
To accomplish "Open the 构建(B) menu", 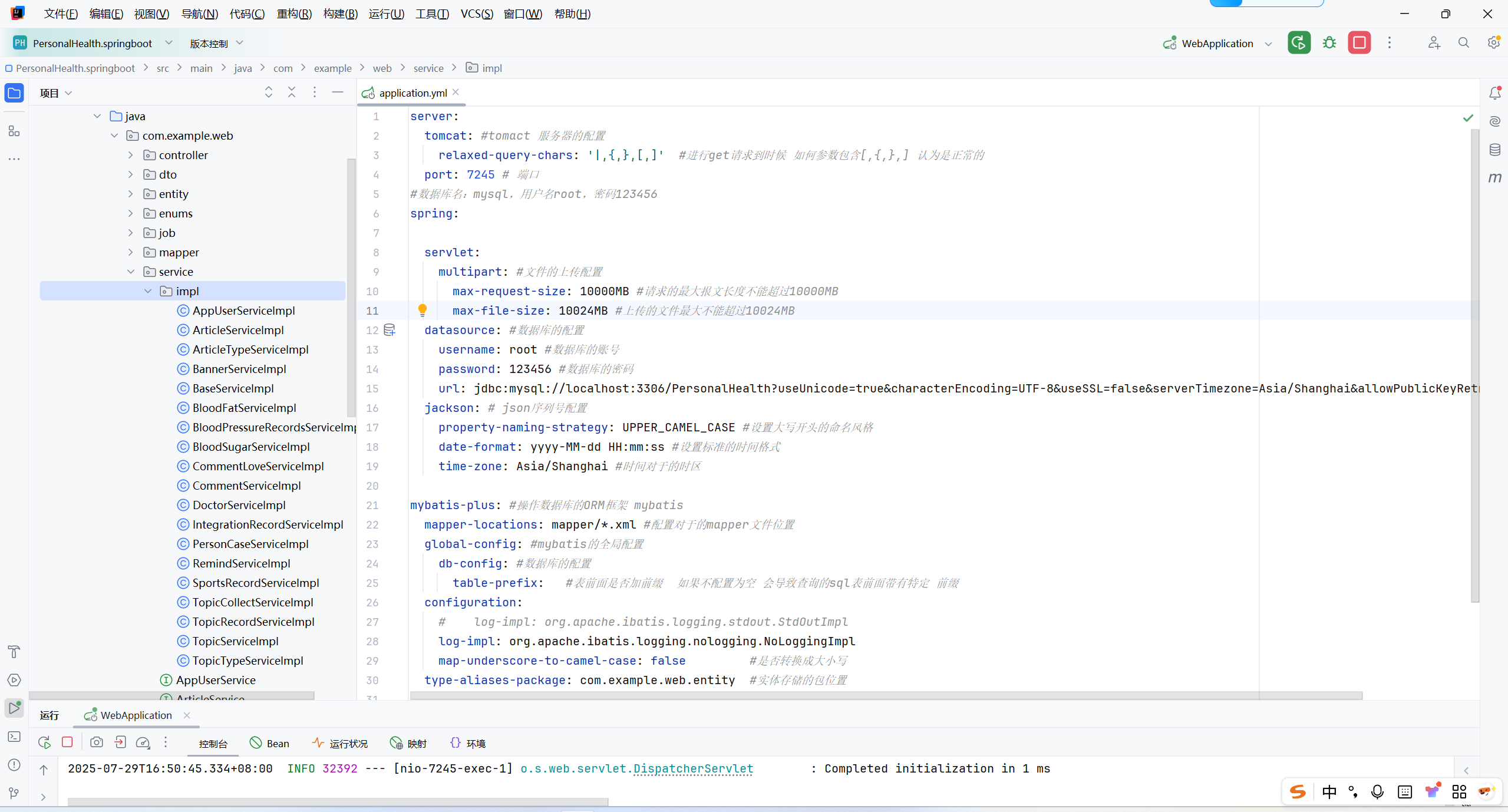I will (x=341, y=14).
